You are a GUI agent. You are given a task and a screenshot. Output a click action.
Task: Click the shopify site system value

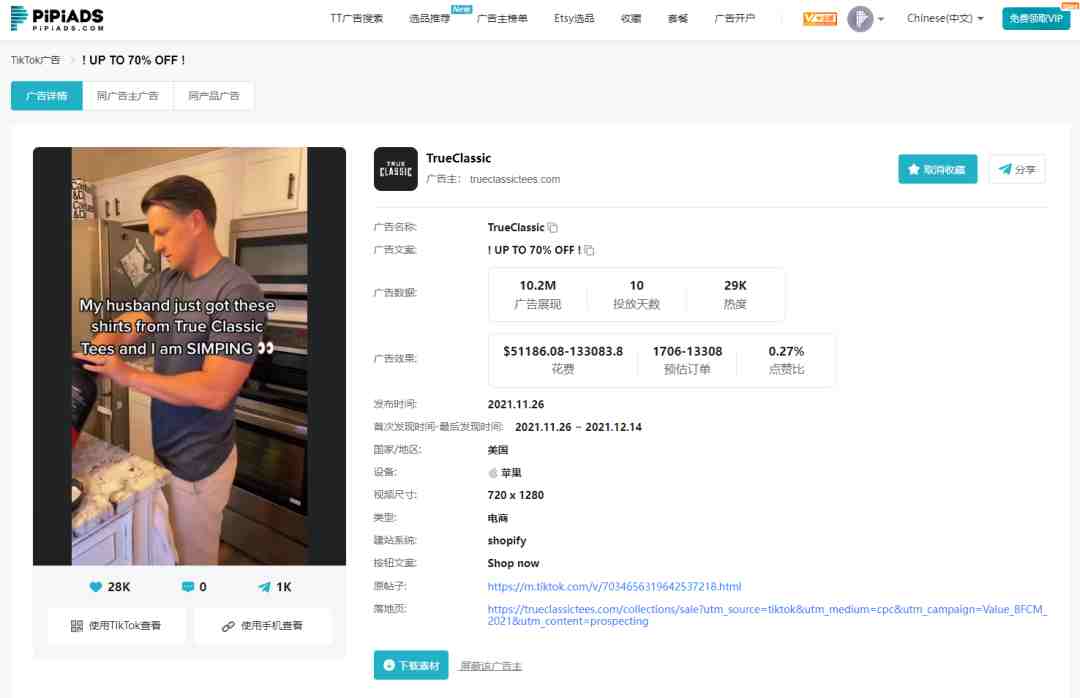coord(506,541)
